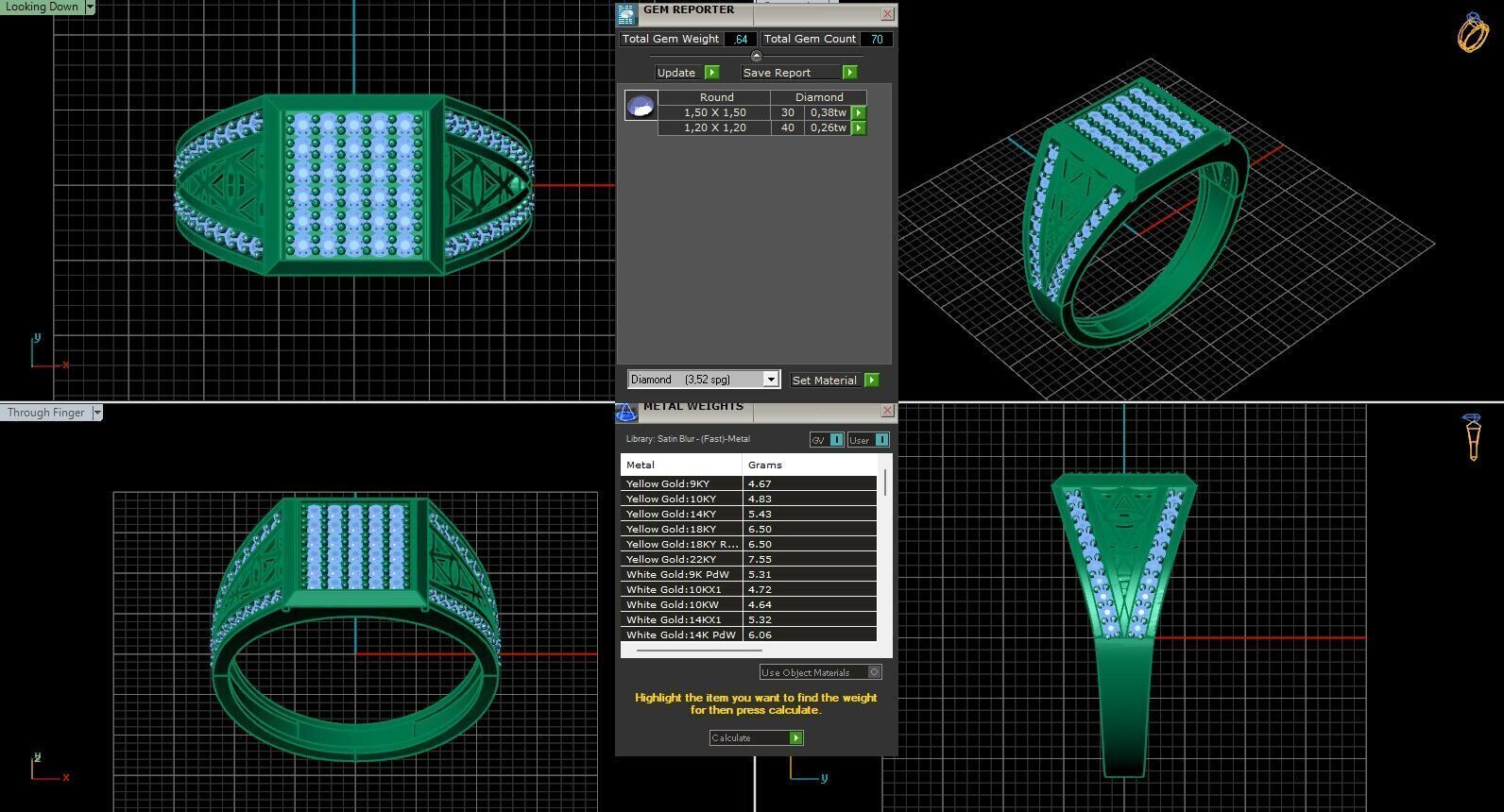Click the 7.55 grams value
1504x812 pixels.
click(760, 559)
